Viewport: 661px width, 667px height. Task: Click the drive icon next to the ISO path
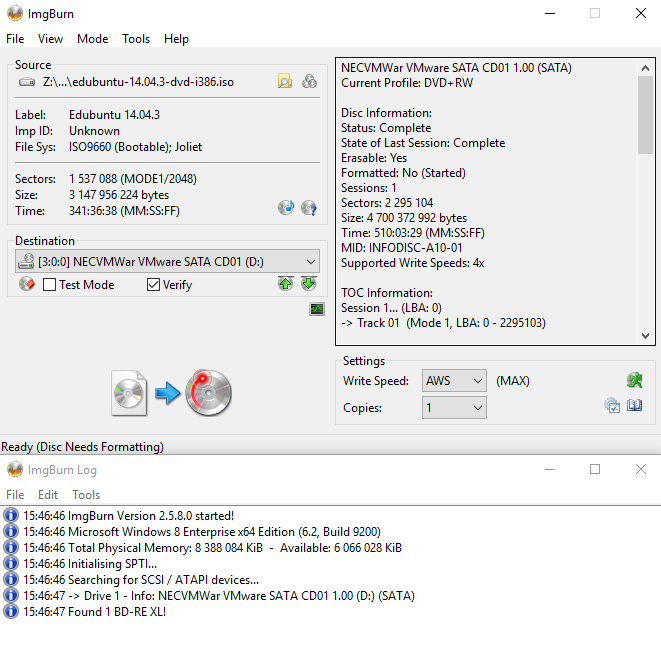[x=27, y=82]
